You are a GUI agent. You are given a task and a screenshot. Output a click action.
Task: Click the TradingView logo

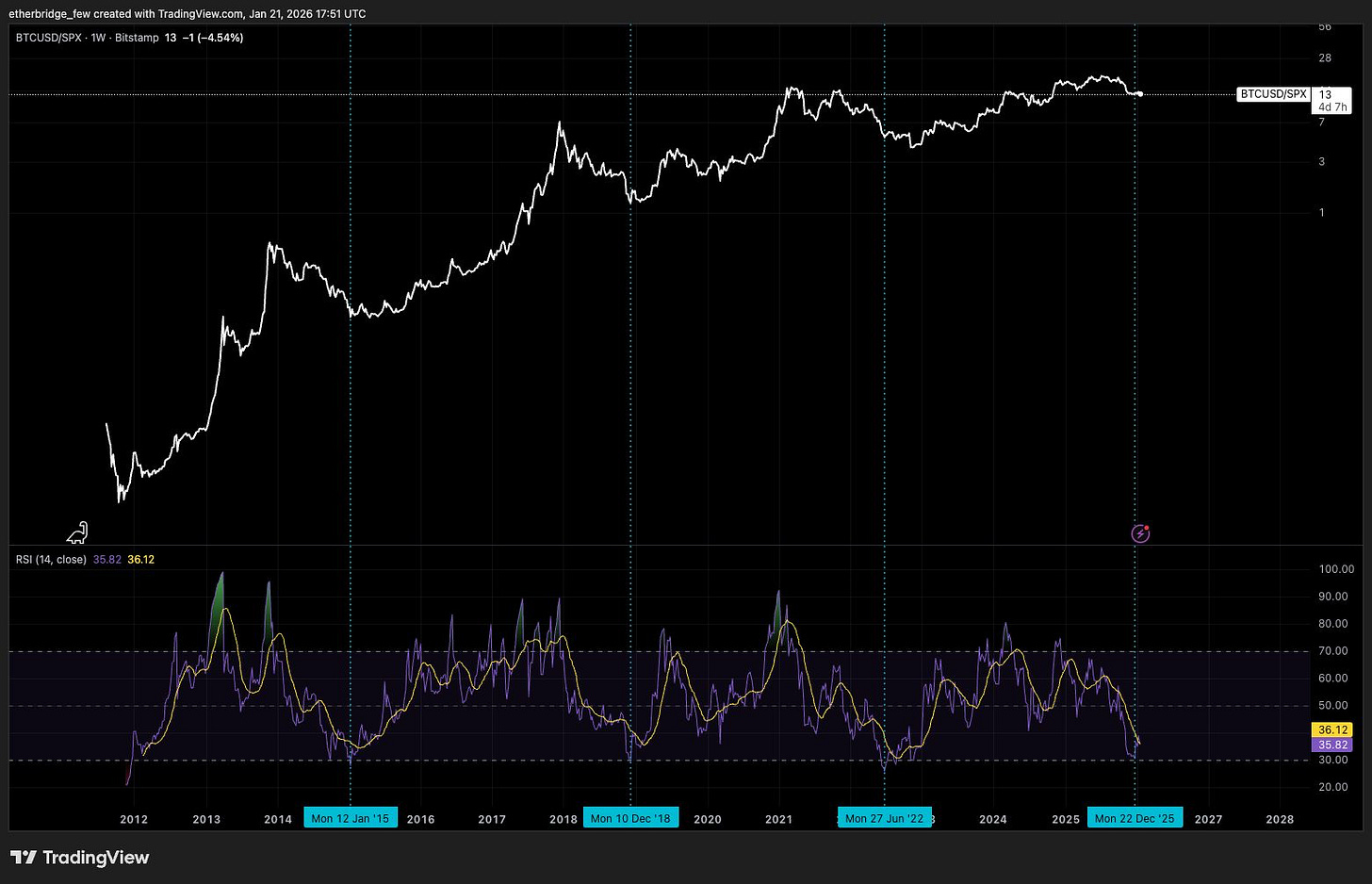pyautogui.click(x=80, y=858)
